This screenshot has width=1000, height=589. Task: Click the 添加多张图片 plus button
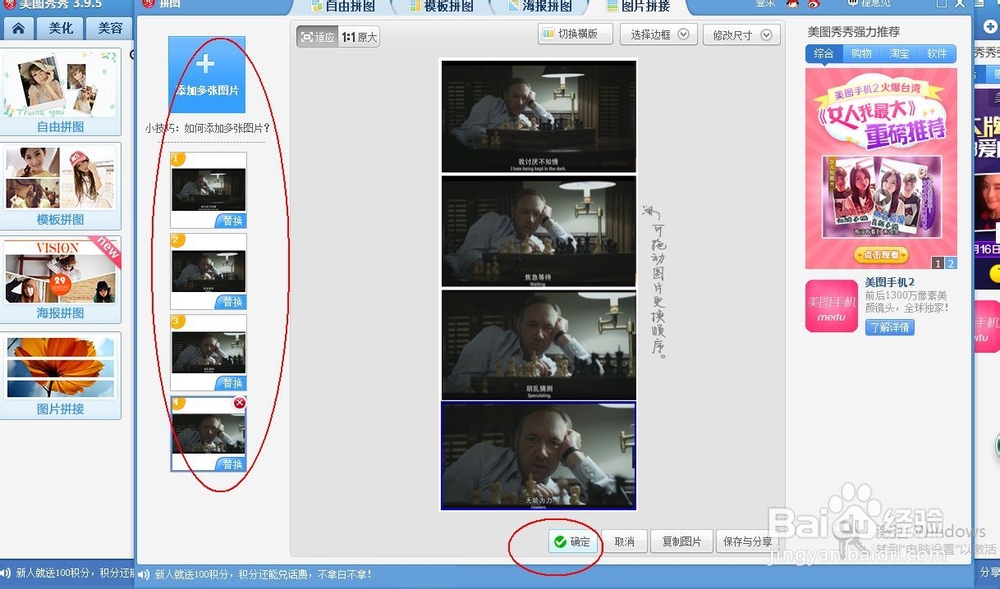(207, 74)
